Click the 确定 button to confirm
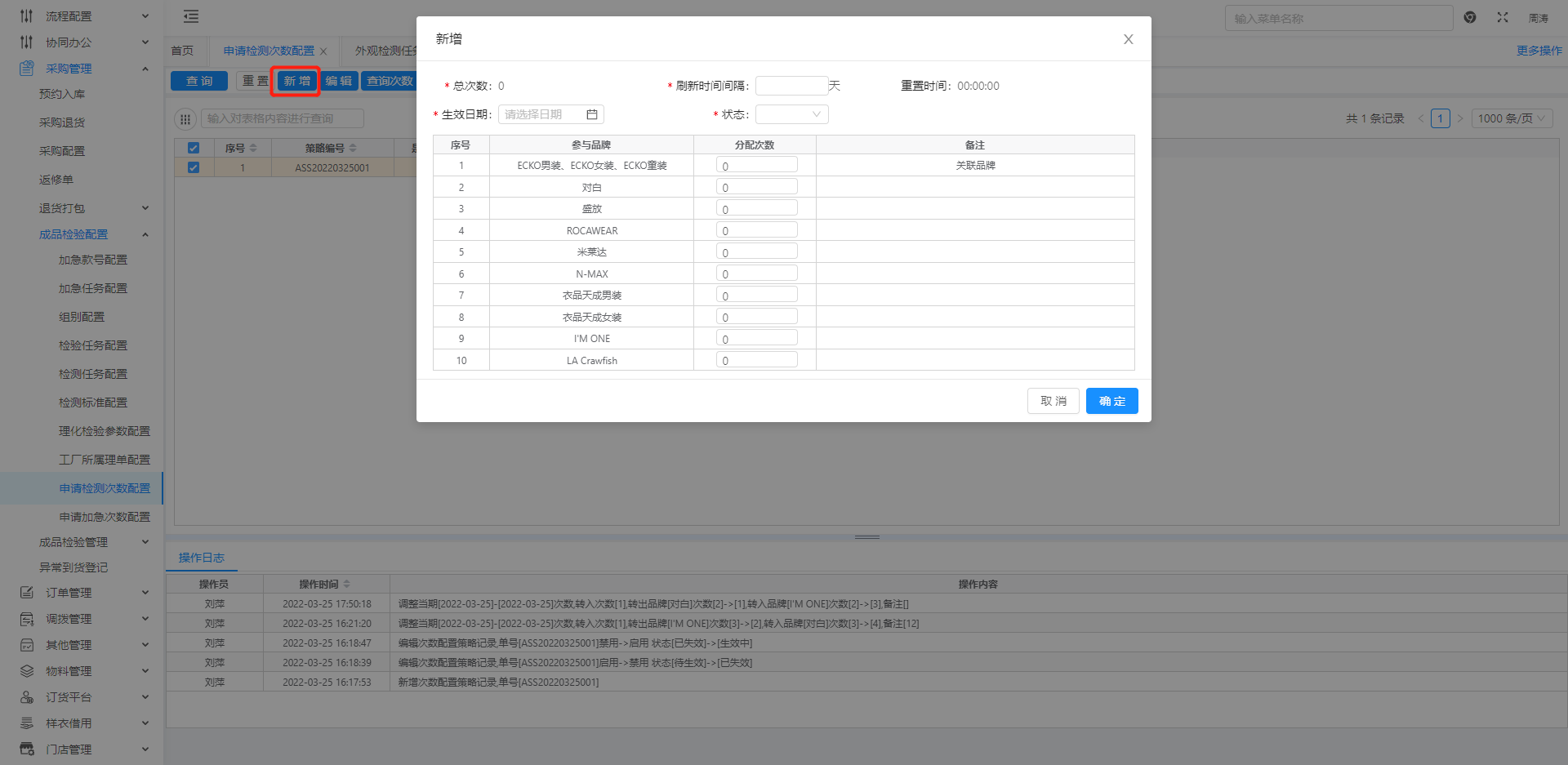1568x765 pixels. pyautogui.click(x=1111, y=401)
